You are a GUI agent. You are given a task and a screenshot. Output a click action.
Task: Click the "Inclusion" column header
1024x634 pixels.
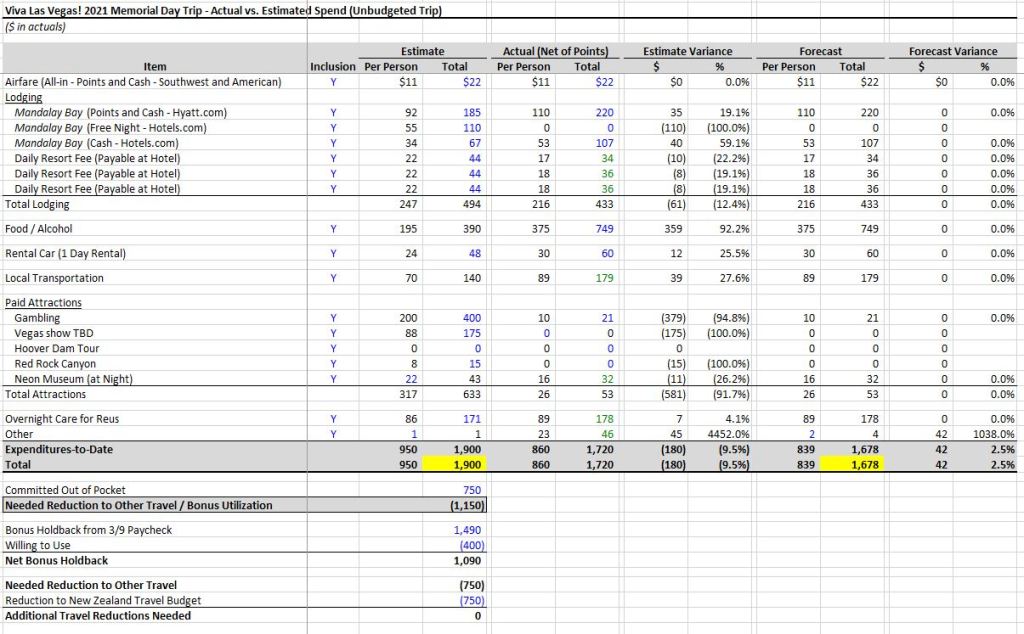332,67
